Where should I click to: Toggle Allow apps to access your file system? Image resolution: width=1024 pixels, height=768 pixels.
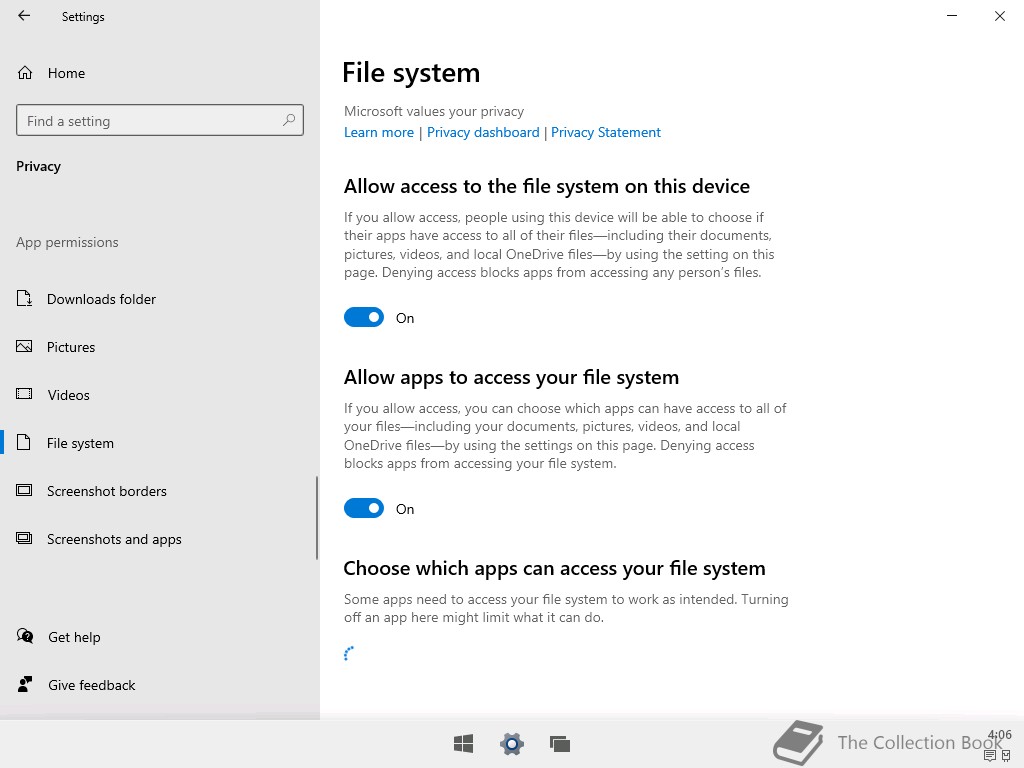(x=364, y=508)
